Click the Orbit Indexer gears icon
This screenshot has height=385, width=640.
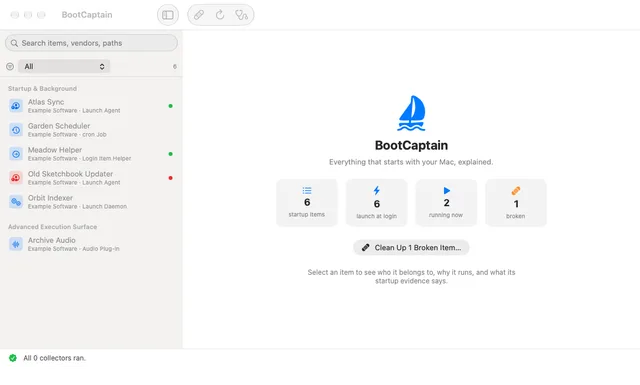click(x=16, y=202)
